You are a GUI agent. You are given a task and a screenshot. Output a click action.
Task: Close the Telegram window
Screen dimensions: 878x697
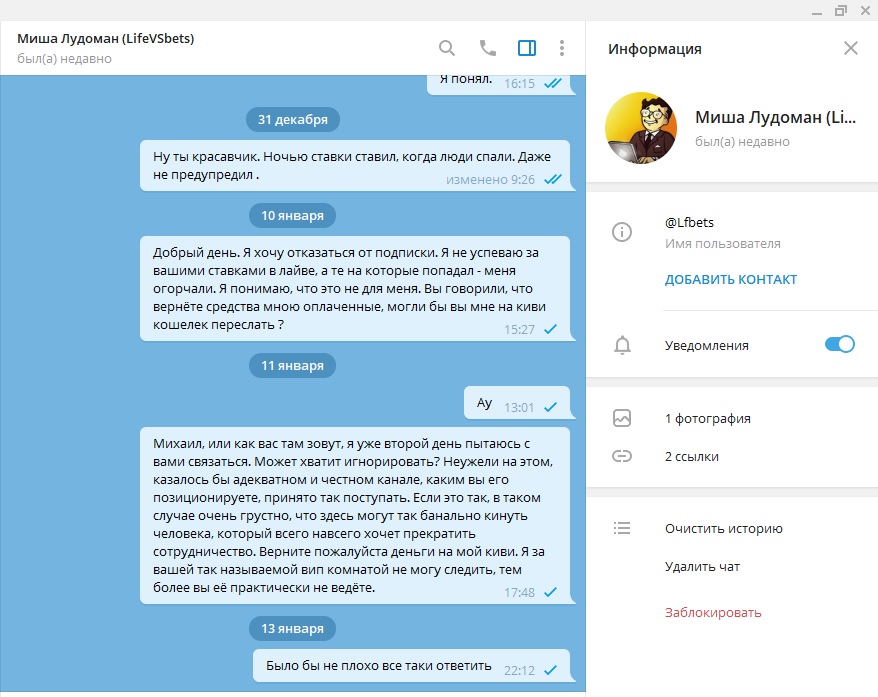[x=865, y=11]
